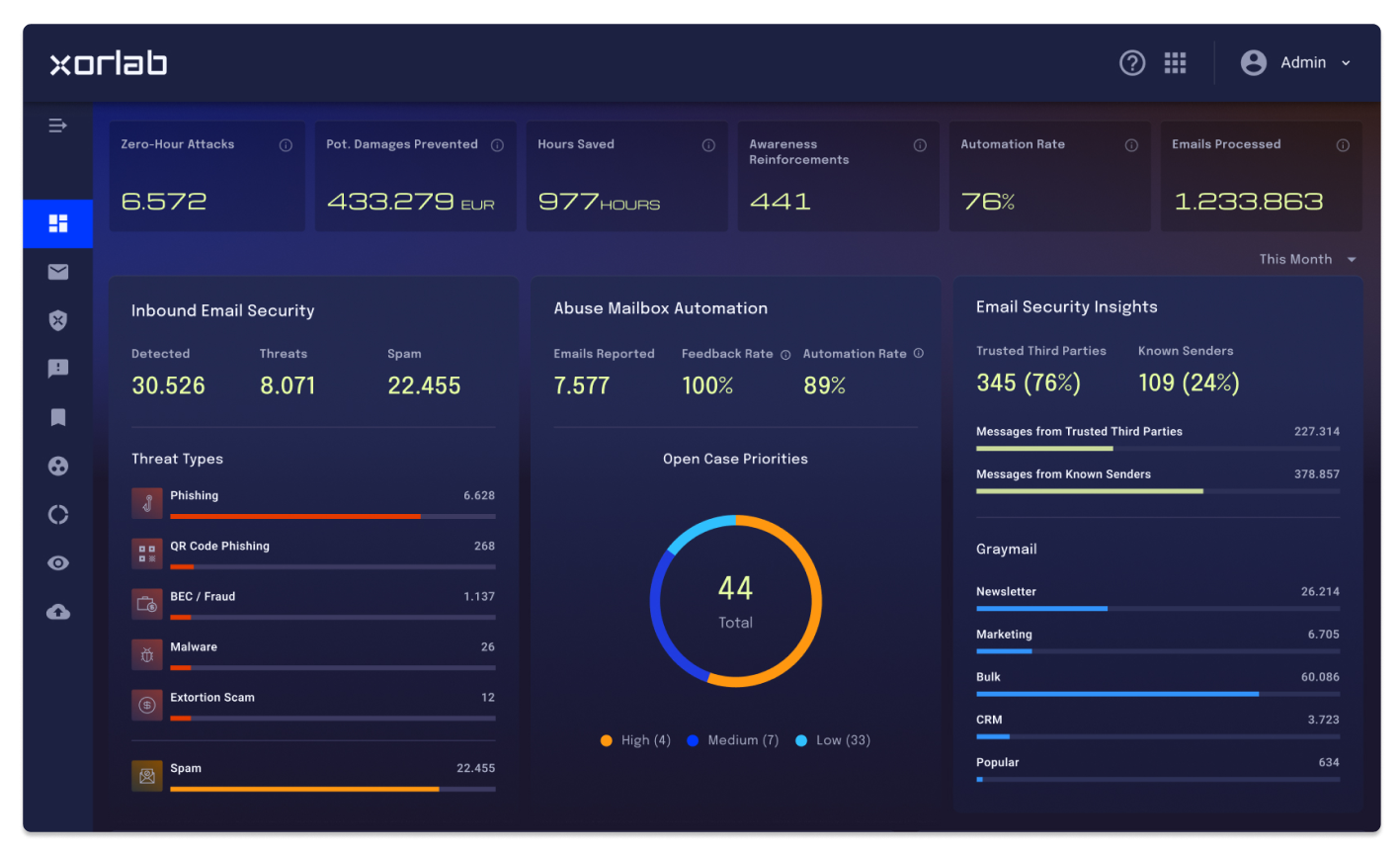Open the This Month period dropdown
Screen dimensions: 1400x854
(1307, 259)
